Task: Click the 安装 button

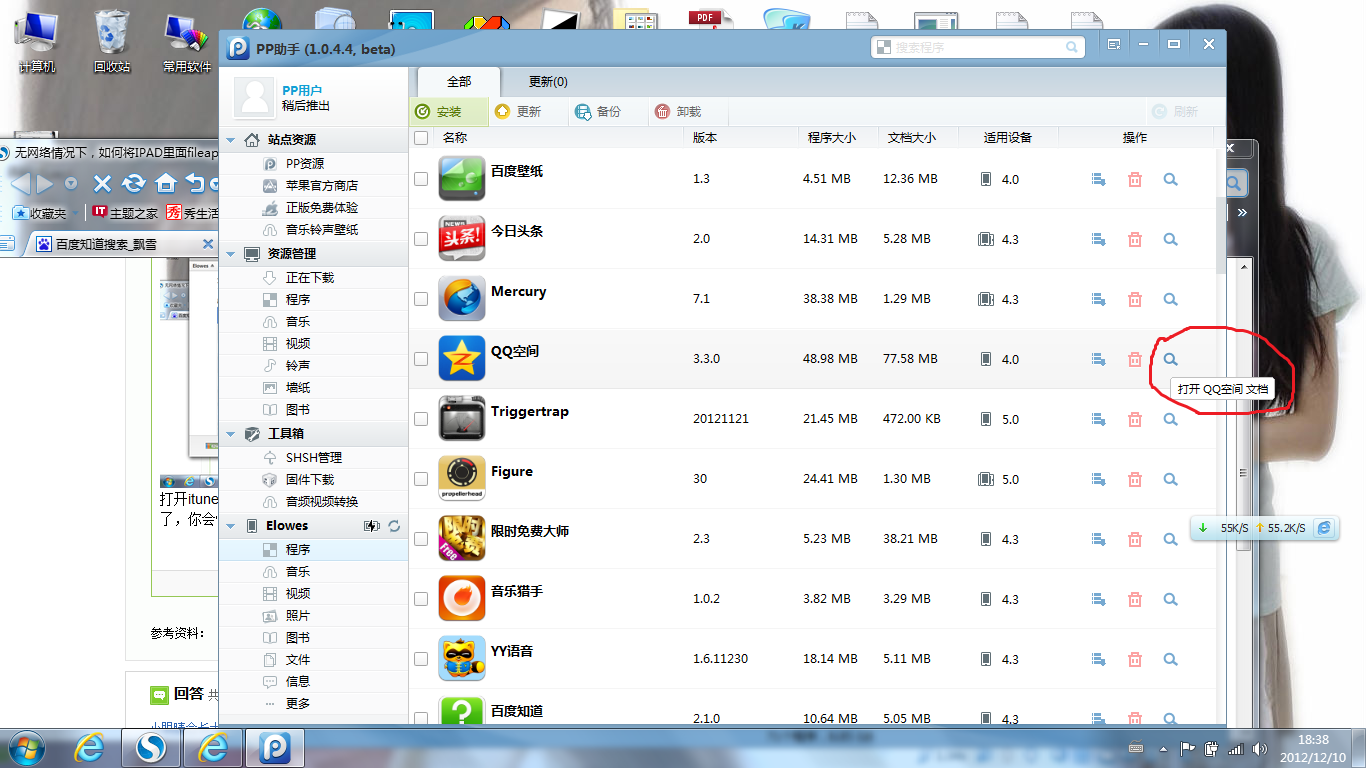Action: [449, 112]
